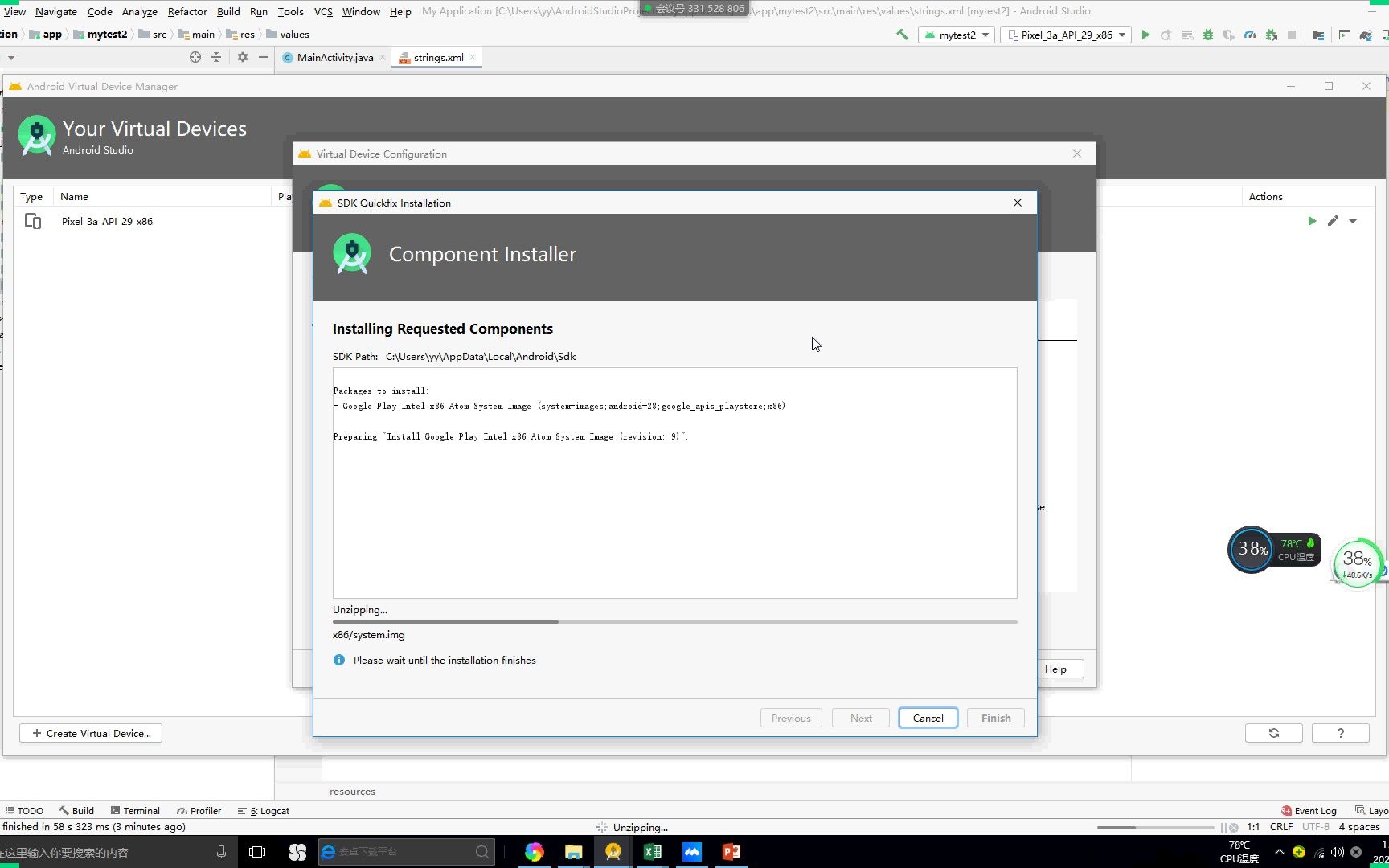Open the VCS menu
Image resolution: width=1389 pixels, height=868 pixels.
[x=323, y=11]
